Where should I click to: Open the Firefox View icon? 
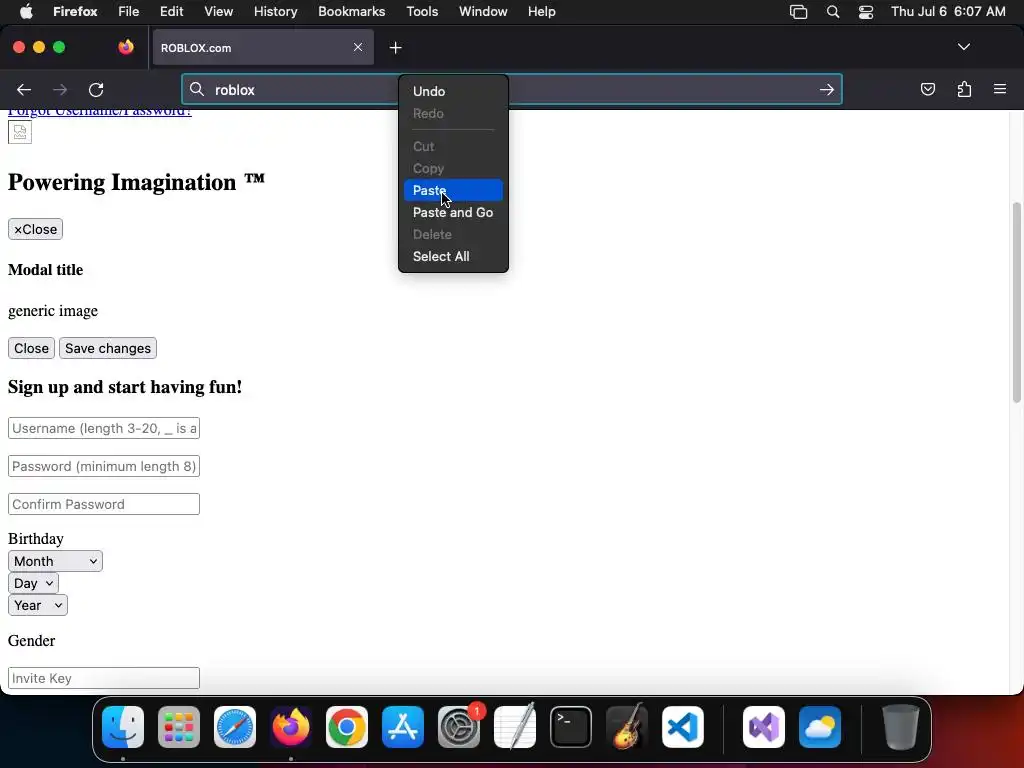tap(126, 47)
